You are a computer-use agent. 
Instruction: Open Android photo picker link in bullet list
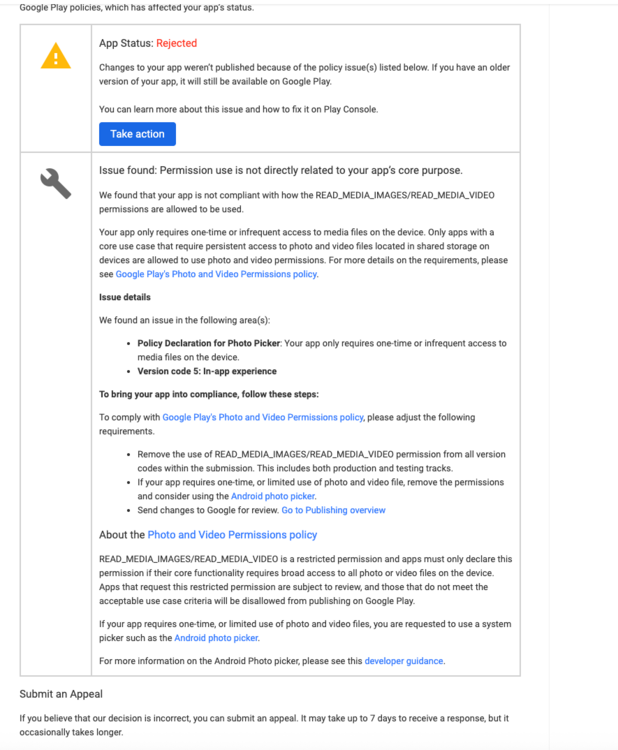273,496
